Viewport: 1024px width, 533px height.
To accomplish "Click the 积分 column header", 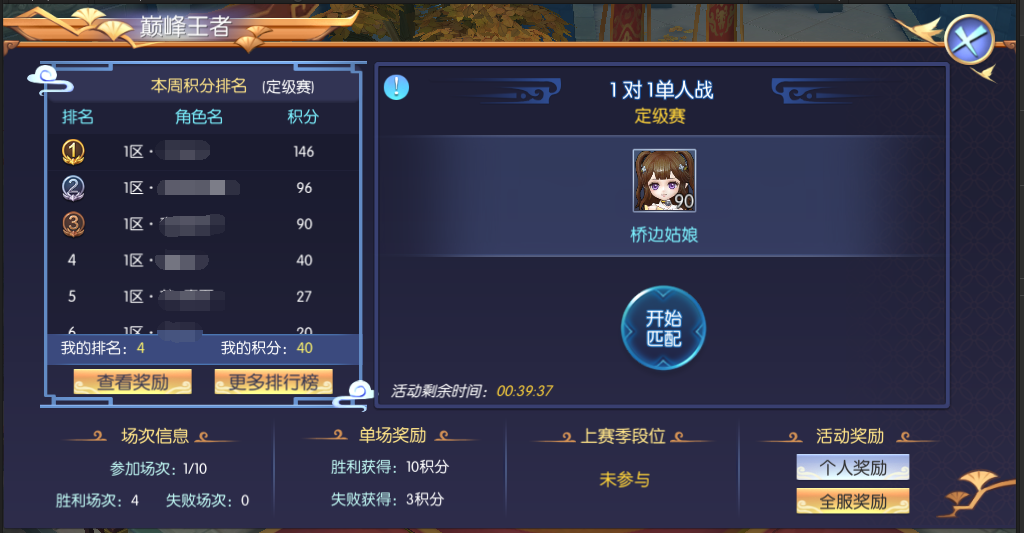I will coord(304,117).
